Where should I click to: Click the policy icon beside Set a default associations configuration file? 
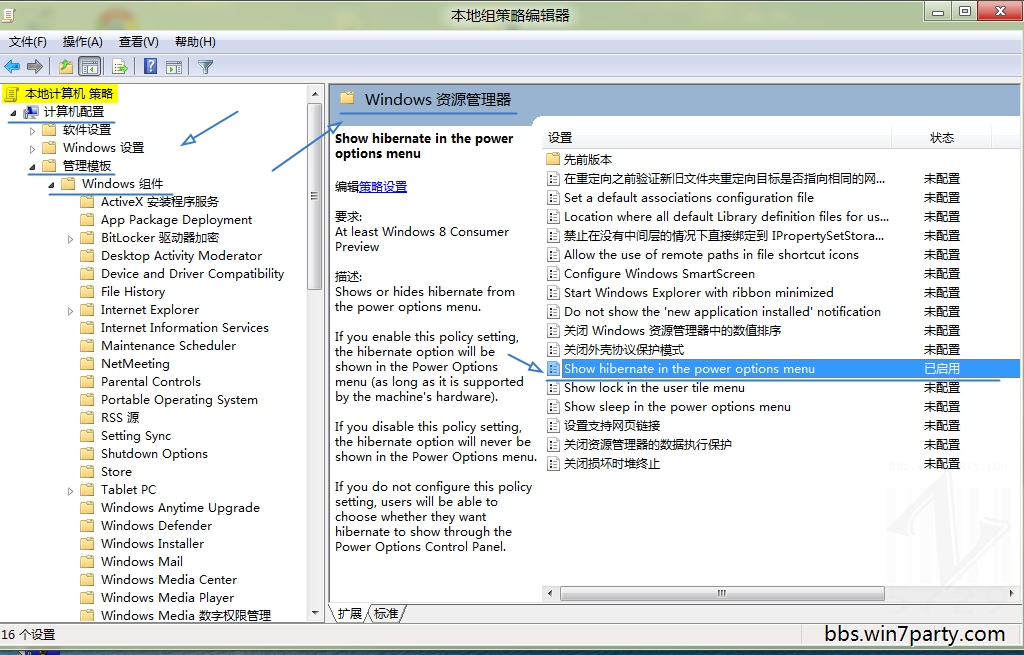point(553,198)
